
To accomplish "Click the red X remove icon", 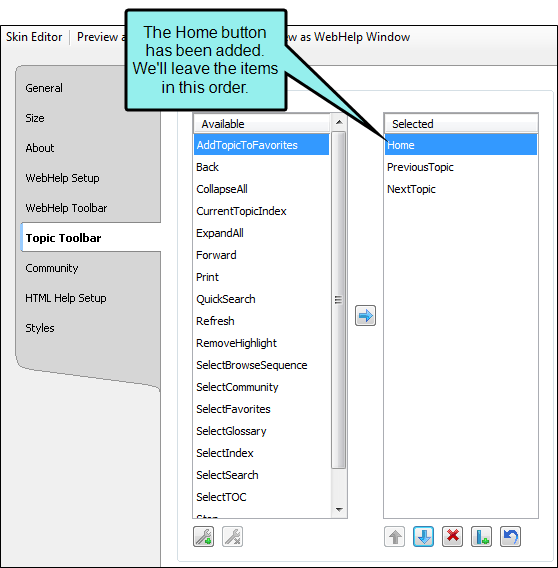I will click(x=453, y=536).
